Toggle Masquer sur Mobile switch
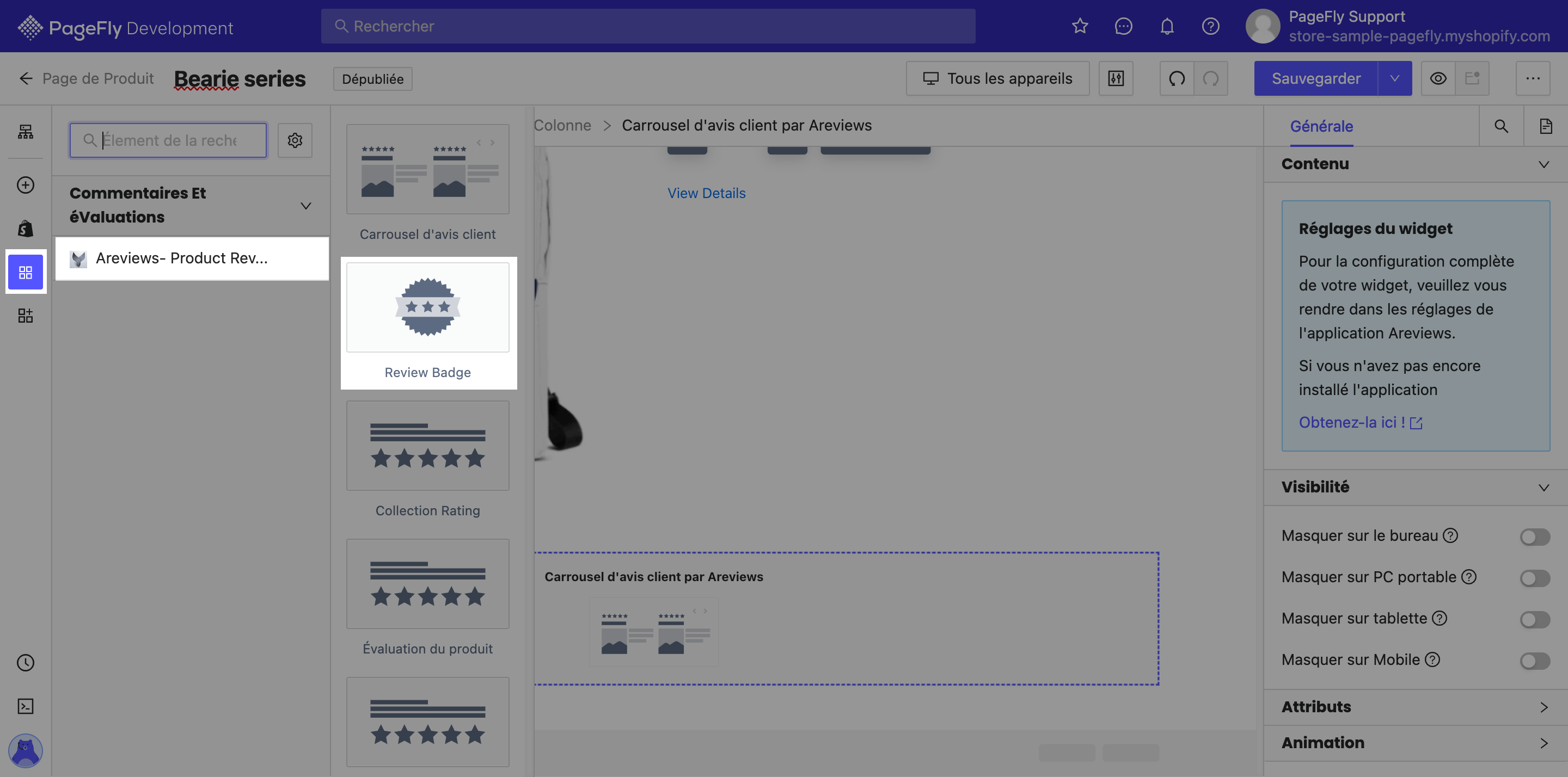1568x777 pixels. coord(1535,661)
